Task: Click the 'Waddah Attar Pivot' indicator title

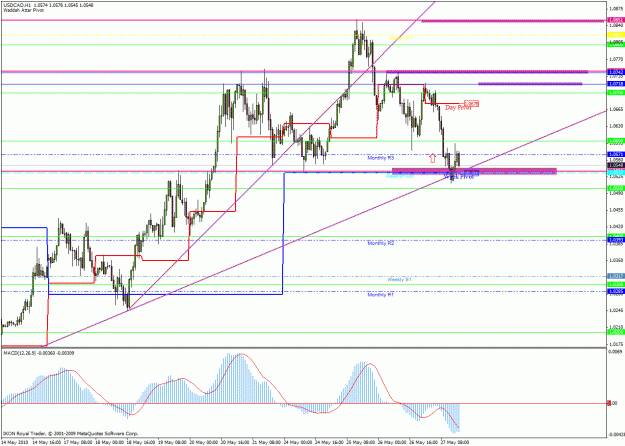Action: (23, 10)
